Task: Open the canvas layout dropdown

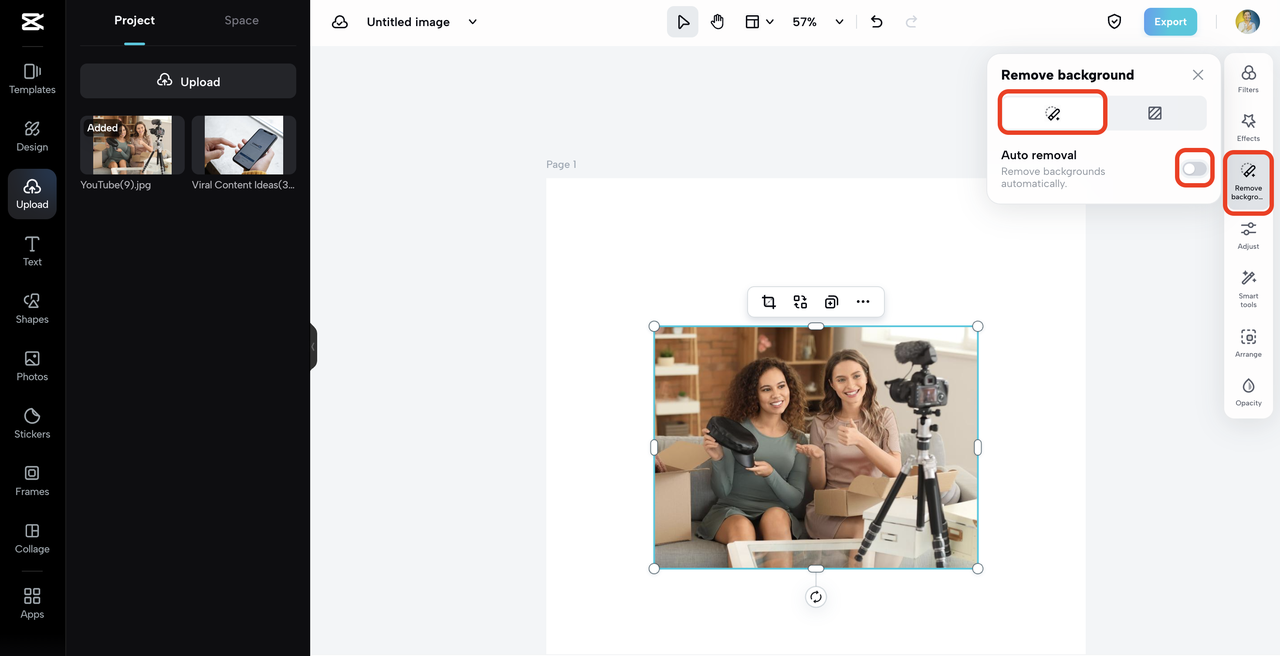Action: point(759,22)
